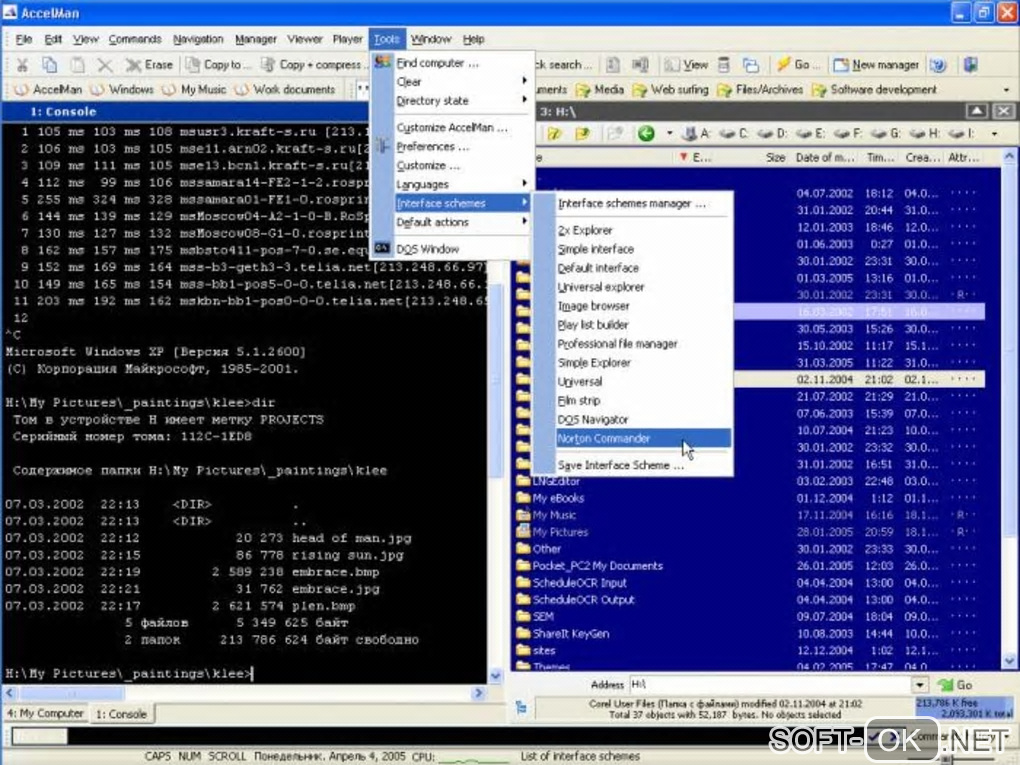Click the Go button beside Address

(955, 684)
